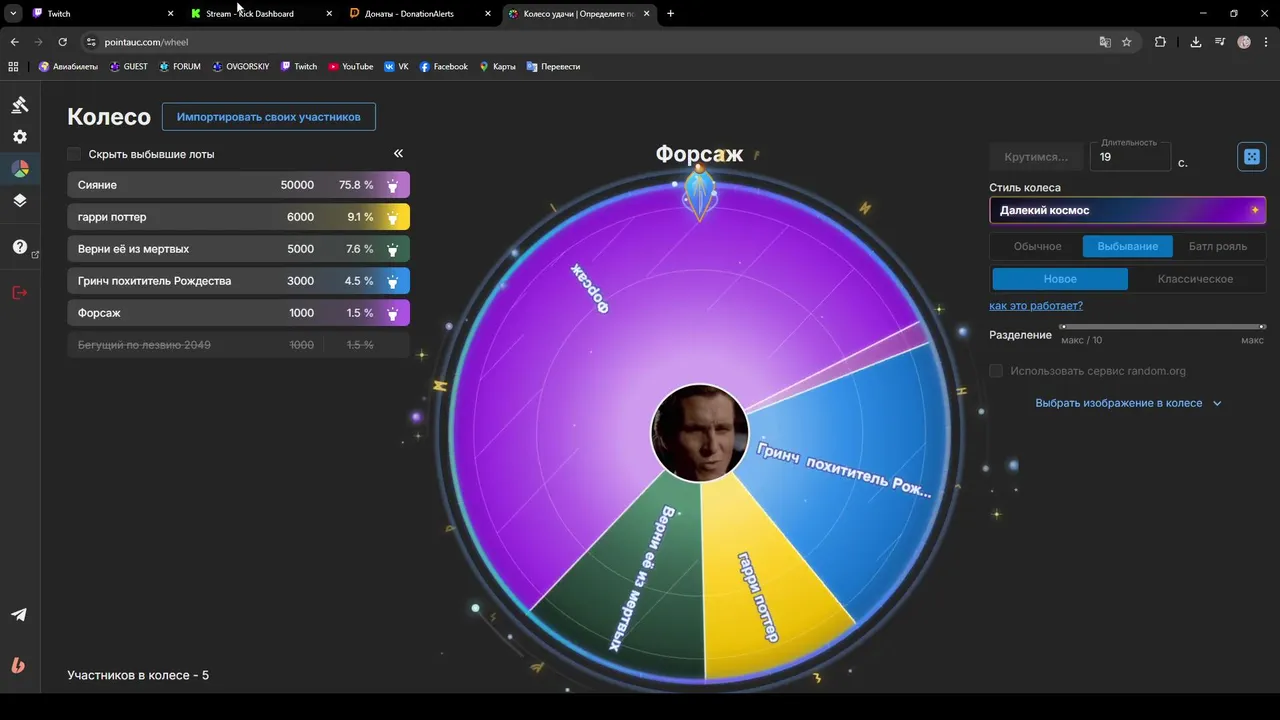
Task: Open the VK bookmark
Action: 397,67
